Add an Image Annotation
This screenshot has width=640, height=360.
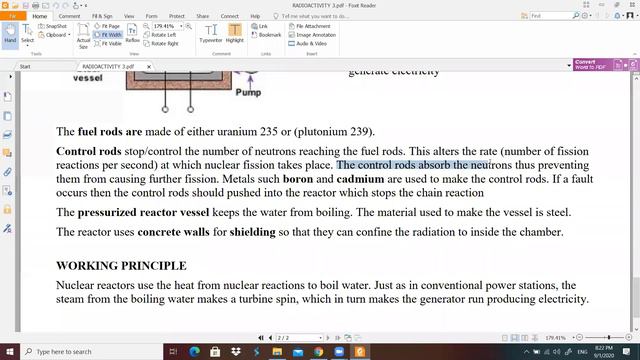[x=312, y=35]
